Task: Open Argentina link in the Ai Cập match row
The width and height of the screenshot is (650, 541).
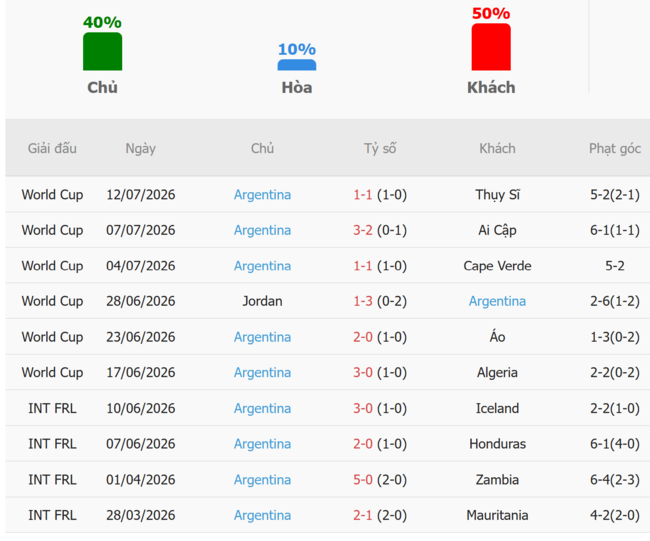Action: (262, 230)
